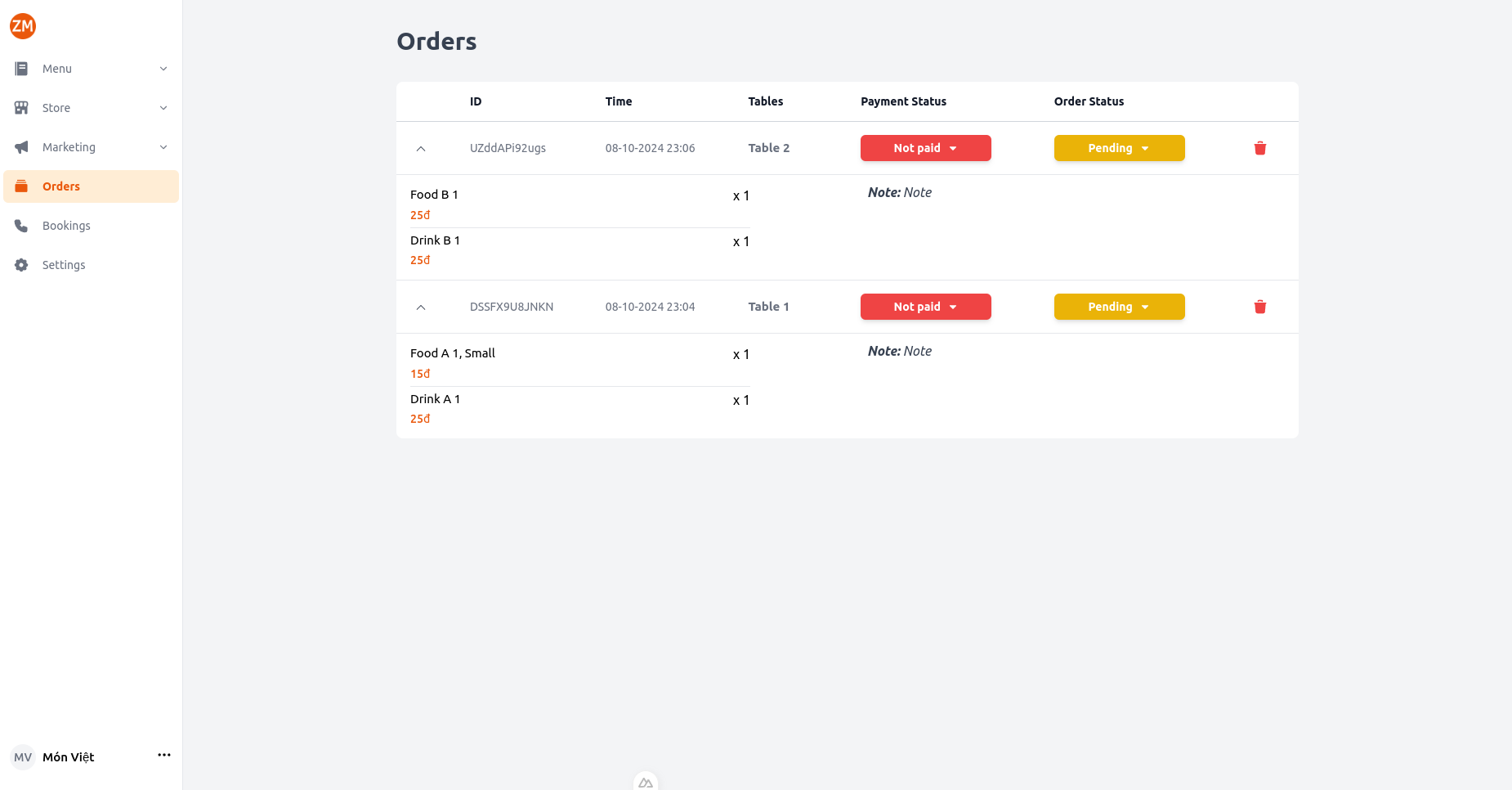
Task: Click the megaphone Marketing icon
Action: point(22,147)
